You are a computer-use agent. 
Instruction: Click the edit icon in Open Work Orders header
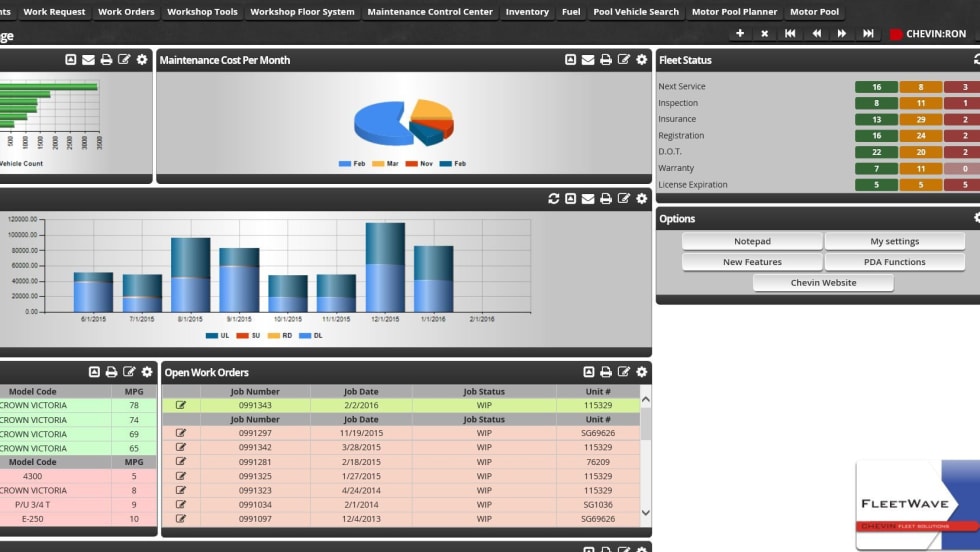coord(624,372)
